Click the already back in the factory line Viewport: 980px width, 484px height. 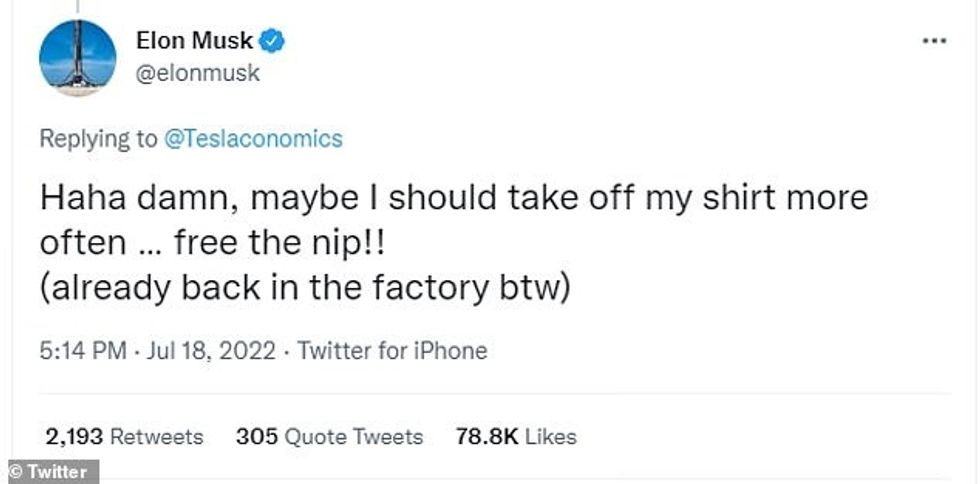tap(304, 289)
